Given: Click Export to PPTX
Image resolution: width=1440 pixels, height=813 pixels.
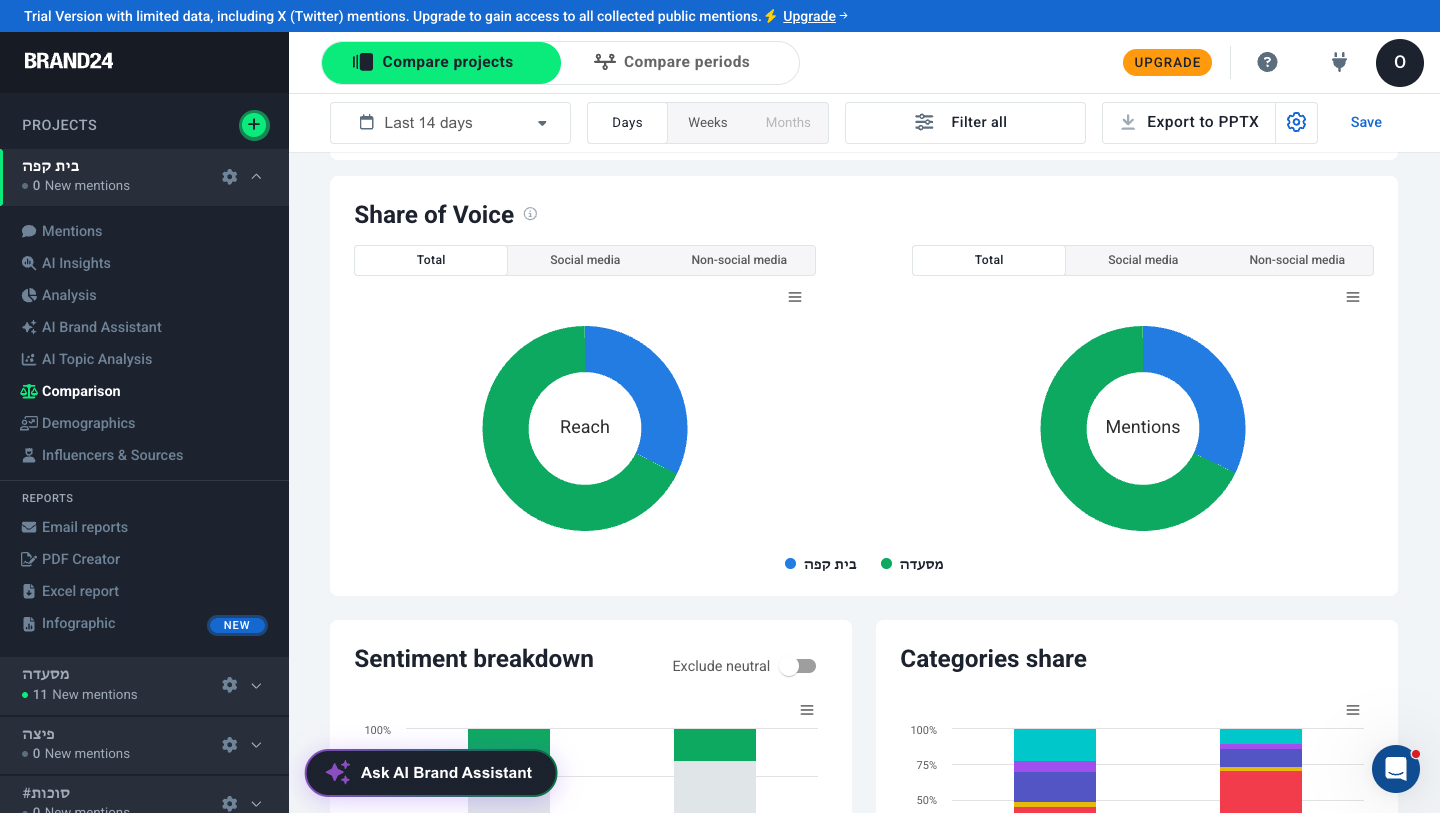Looking at the screenshot, I should point(1189,122).
